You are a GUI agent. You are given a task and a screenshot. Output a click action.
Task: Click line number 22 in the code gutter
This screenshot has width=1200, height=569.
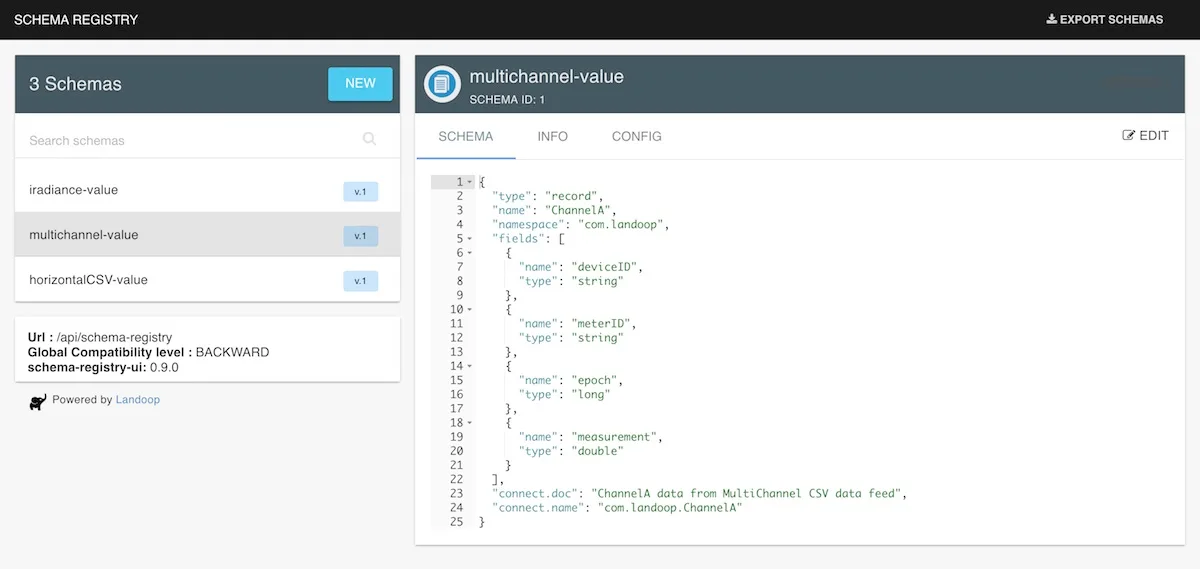457,480
